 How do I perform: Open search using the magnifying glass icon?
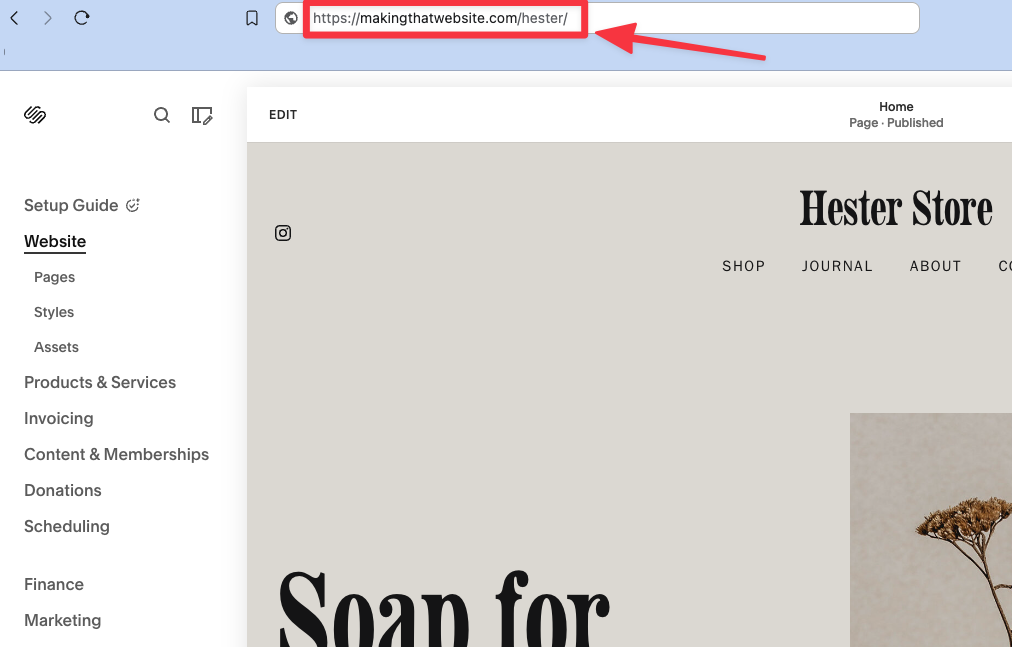point(161,115)
